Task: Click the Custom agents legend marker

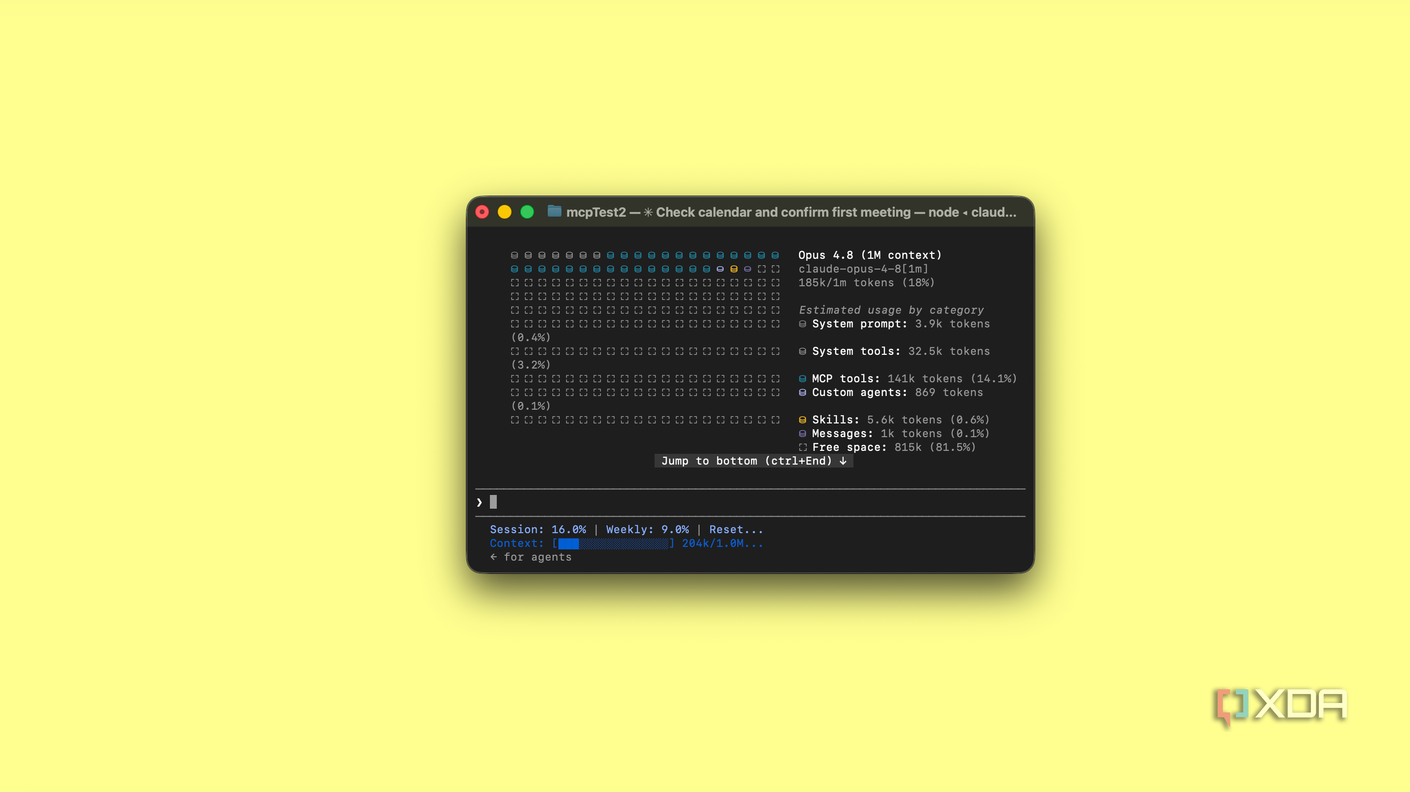Action: click(x=803, y=393)
